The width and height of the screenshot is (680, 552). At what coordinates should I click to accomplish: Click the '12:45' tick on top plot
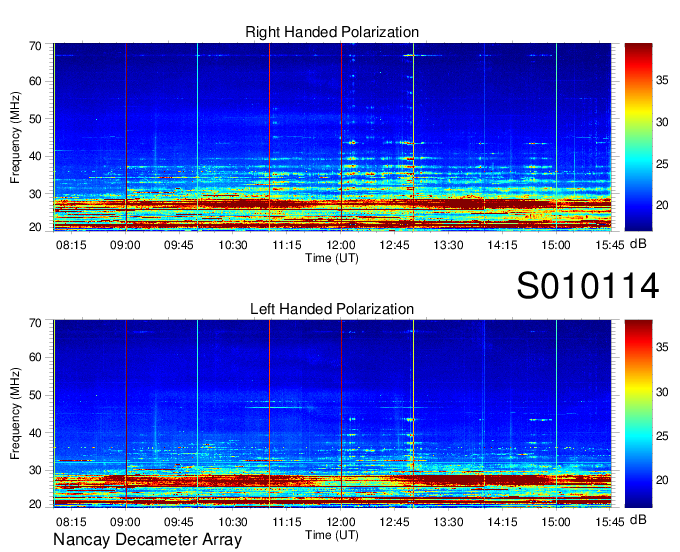[x=394, y=245]
